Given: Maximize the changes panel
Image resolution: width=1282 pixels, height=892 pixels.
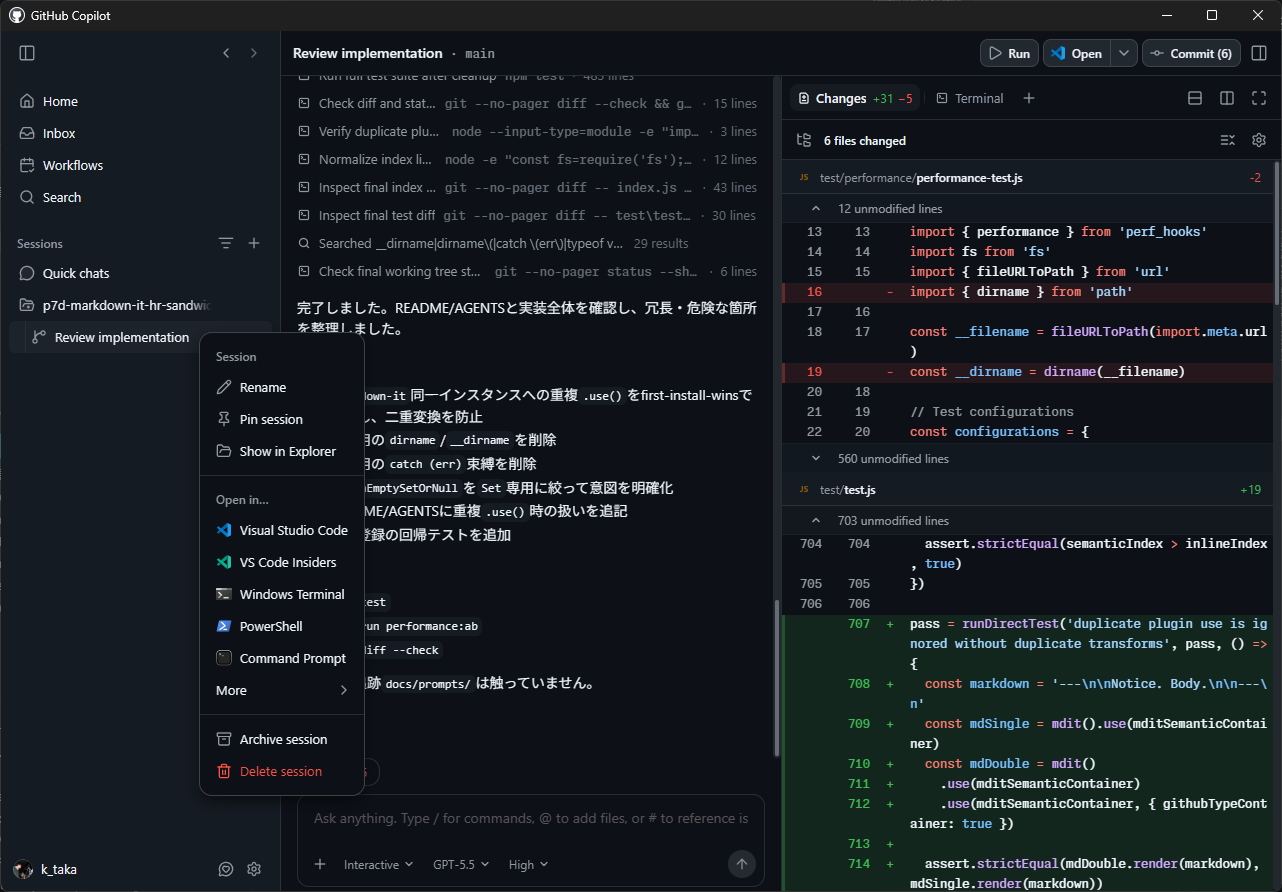Looking at the screenshot, I should pyautogui.click(x=1259, y=98).
